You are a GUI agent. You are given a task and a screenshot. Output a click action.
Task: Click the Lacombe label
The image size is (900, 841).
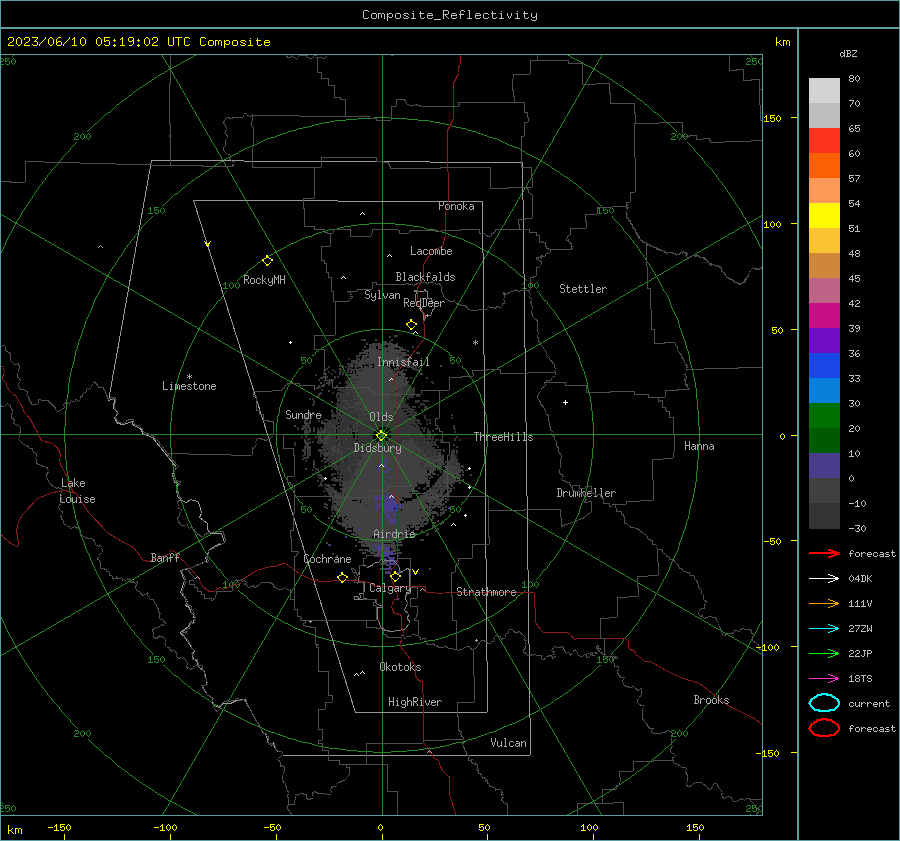(x=431, y=251)
